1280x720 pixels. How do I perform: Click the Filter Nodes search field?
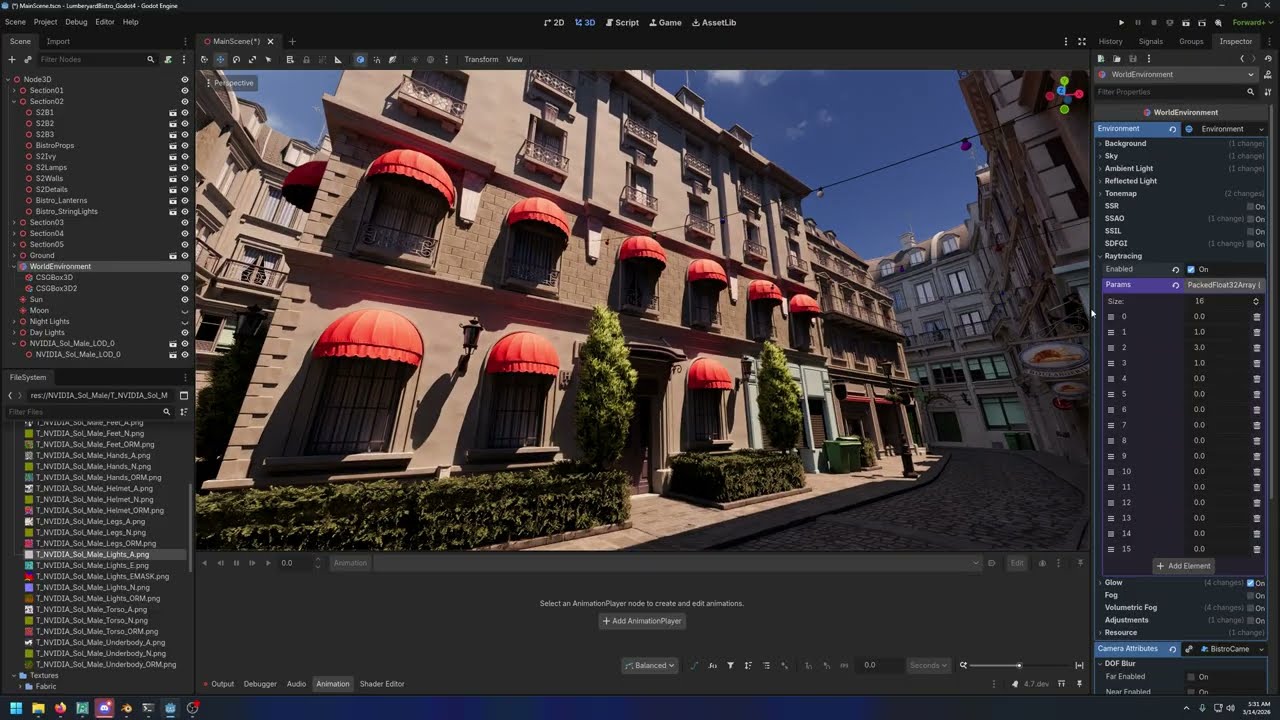point(97,59)
